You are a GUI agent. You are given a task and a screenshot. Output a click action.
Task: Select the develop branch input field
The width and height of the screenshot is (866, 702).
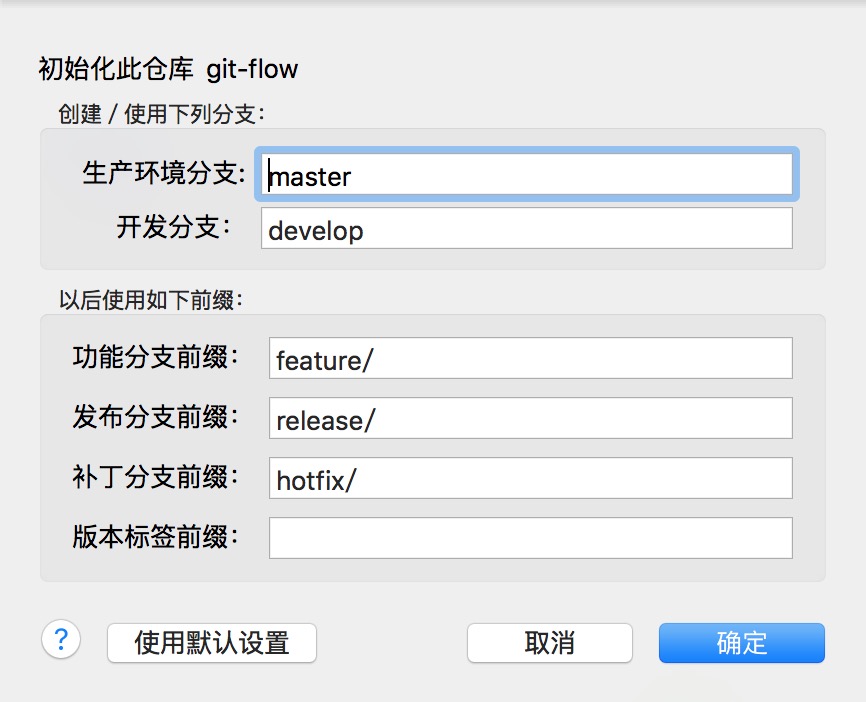click(527, 228)
